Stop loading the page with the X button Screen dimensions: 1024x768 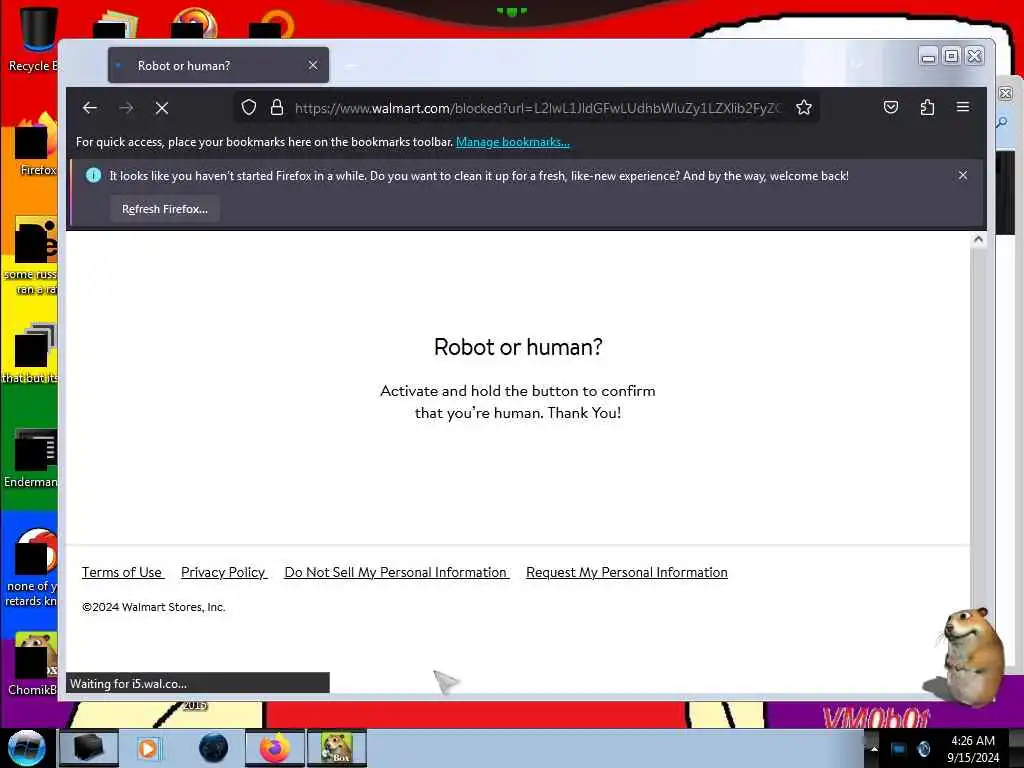coord(162,108)
